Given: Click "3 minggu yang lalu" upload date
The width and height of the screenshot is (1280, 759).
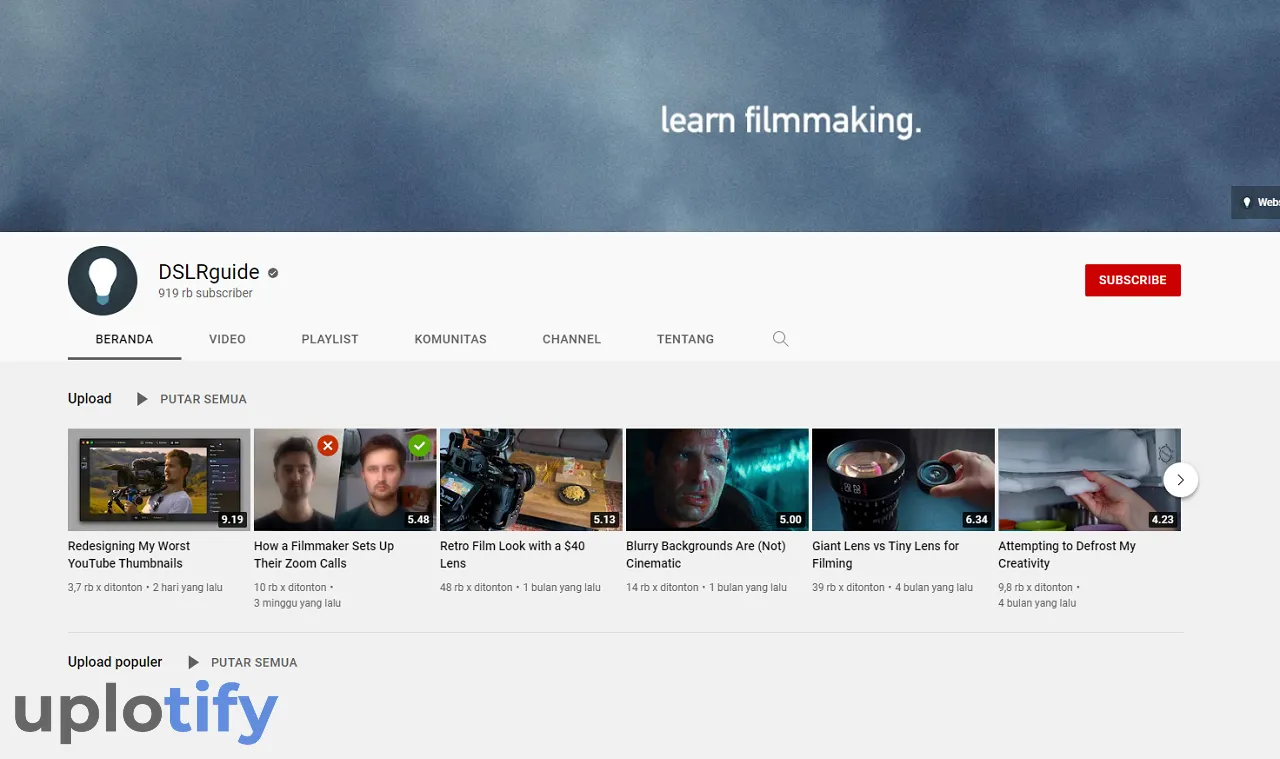Looking at the screenshot, I should click(x=297, y=604).
